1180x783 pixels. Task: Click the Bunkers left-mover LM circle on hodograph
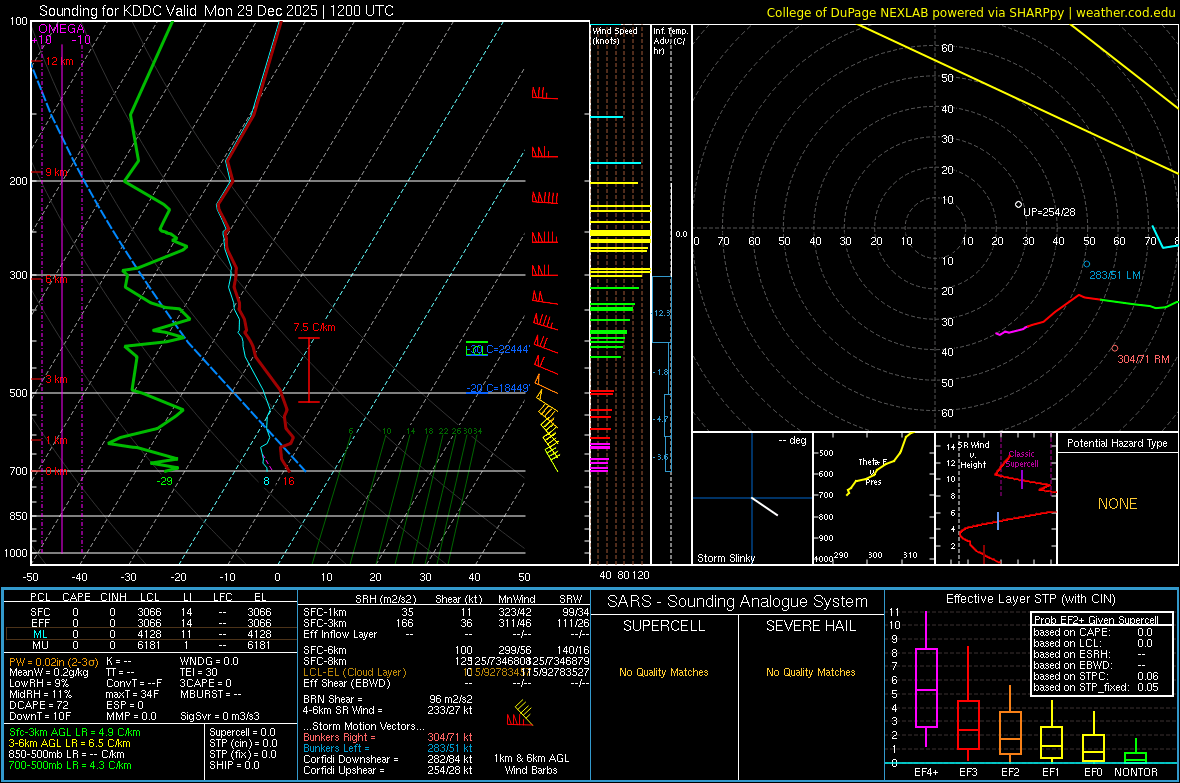pyautogui.click(x=1086, y=264)
